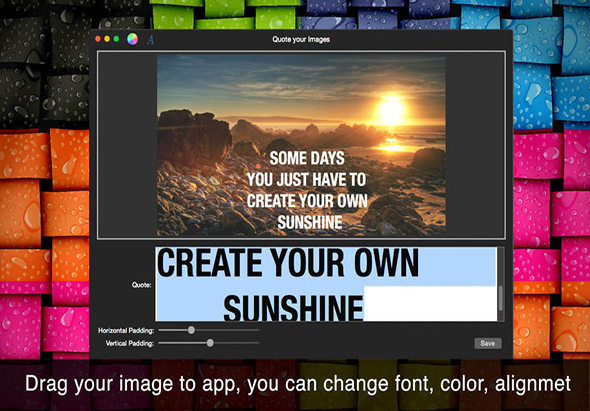The height and width of the screenshot is (411, 590).
Task: Open the color wheel picker in title bar
Action: (x=132, y=39)
